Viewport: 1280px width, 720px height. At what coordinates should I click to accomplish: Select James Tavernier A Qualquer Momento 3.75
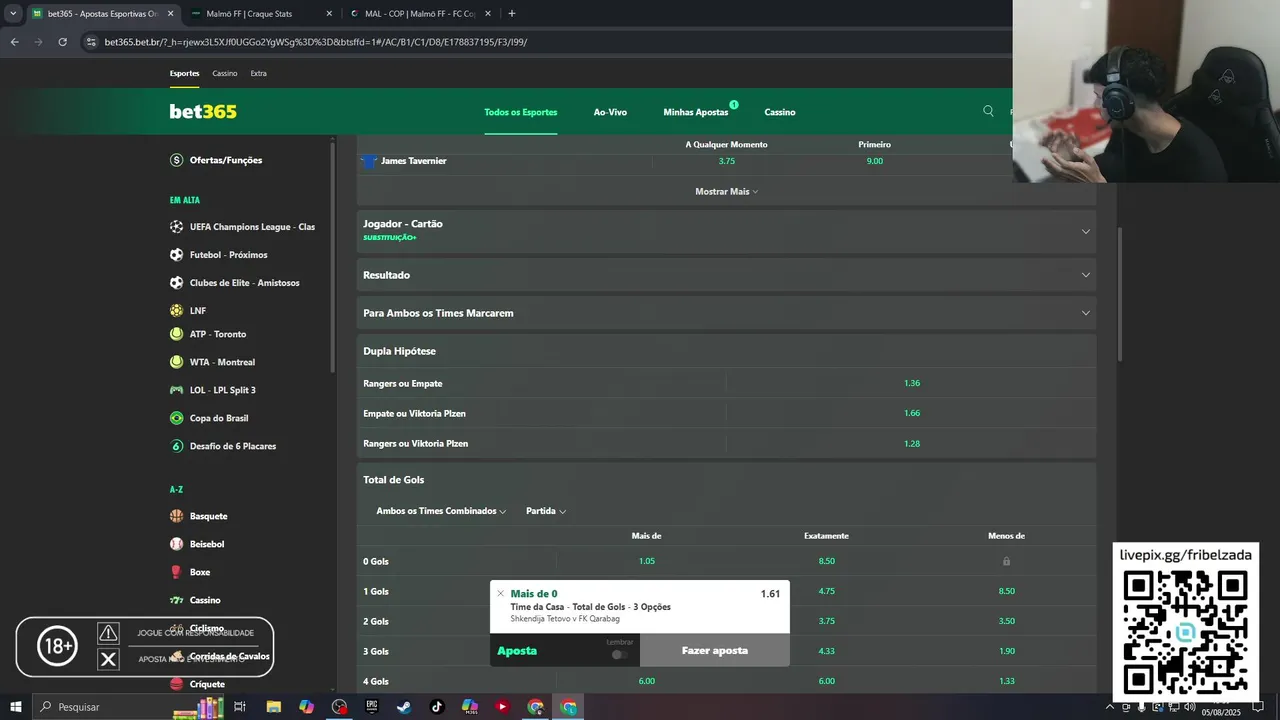(x=727, y=161)
